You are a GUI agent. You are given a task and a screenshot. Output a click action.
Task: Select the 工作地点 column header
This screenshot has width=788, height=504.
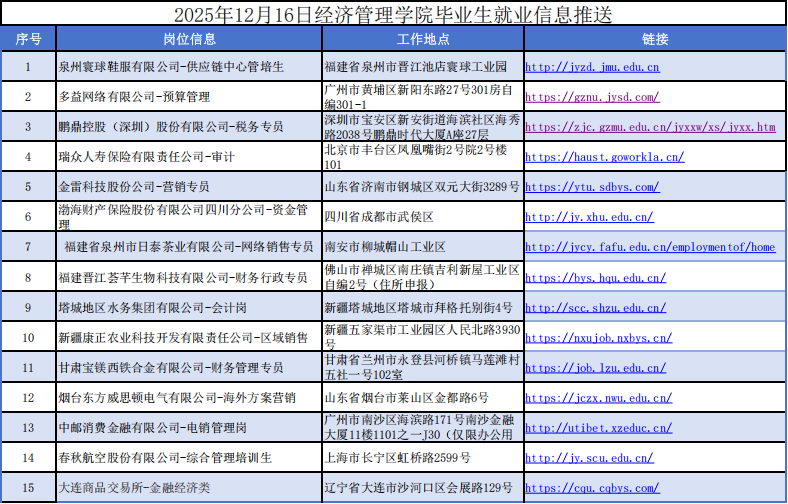(x=422, y=39)
